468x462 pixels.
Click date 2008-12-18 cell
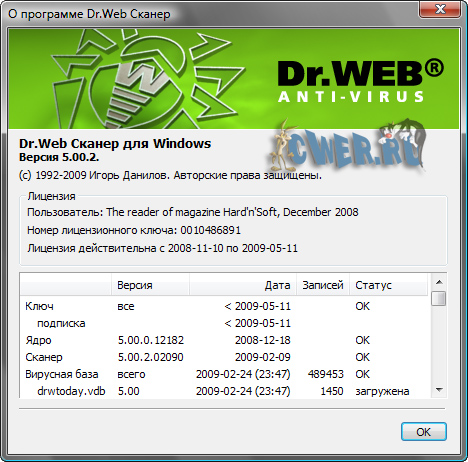[263, 340]
